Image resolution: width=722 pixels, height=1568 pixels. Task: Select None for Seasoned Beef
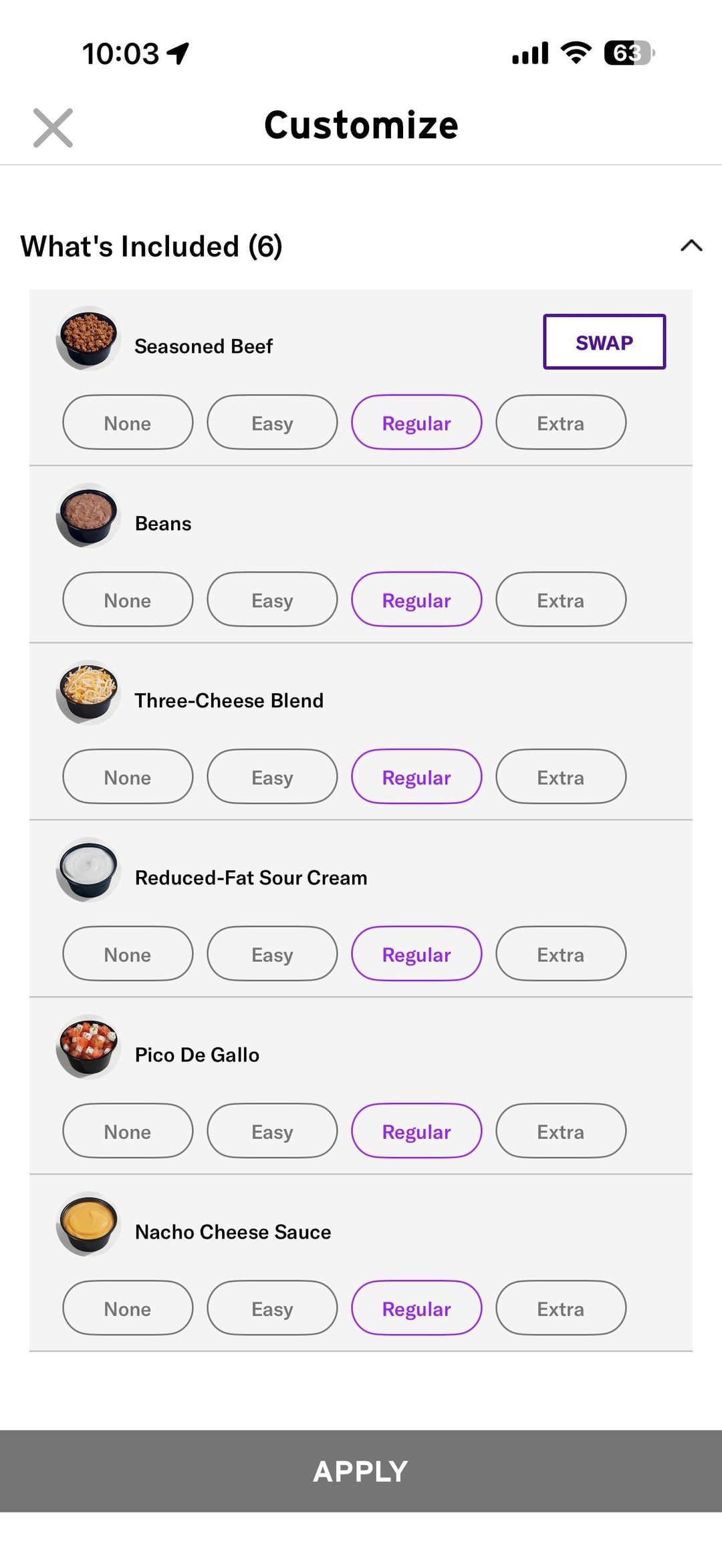[128, 422]
